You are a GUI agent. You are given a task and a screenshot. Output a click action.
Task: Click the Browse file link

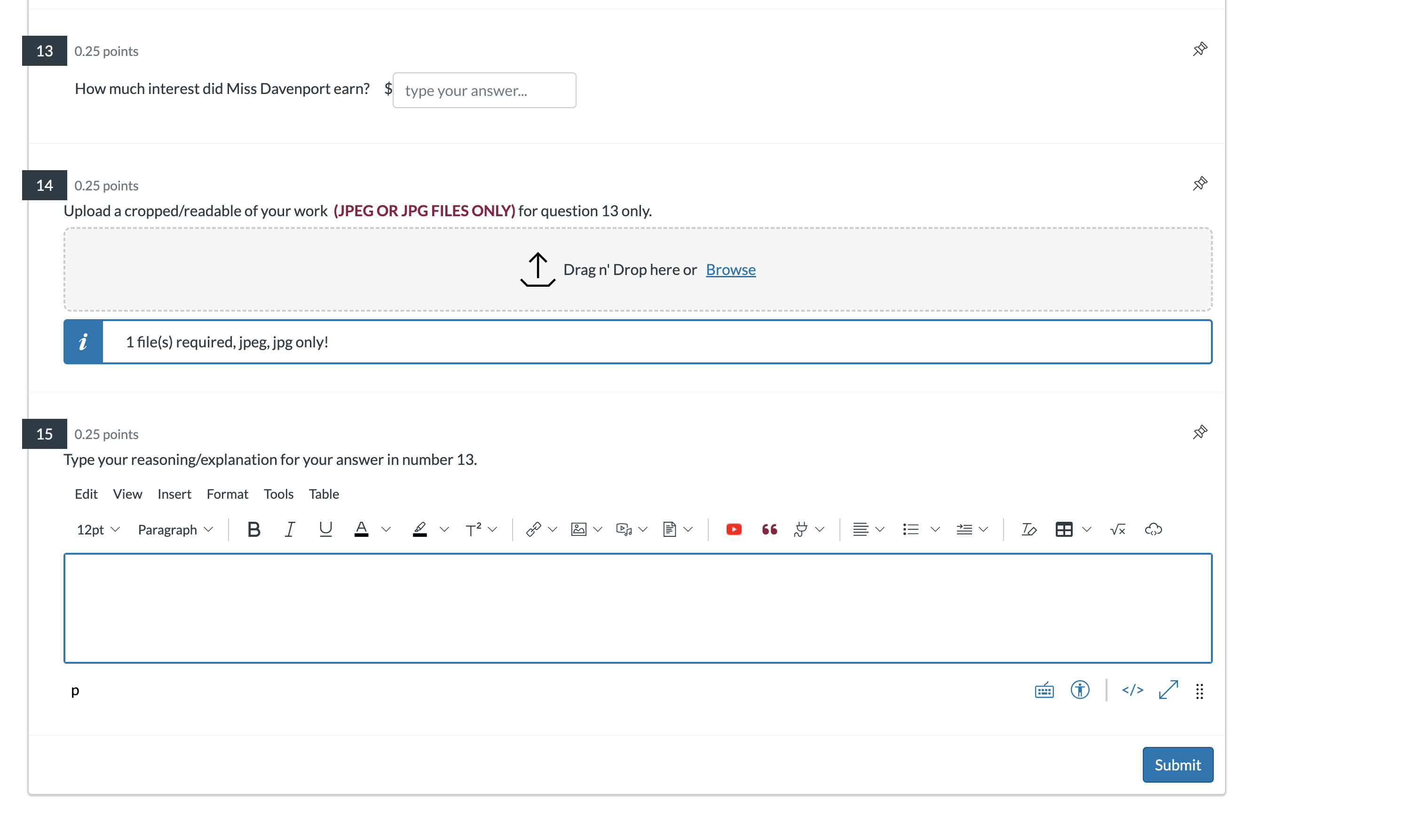(730, 269)
